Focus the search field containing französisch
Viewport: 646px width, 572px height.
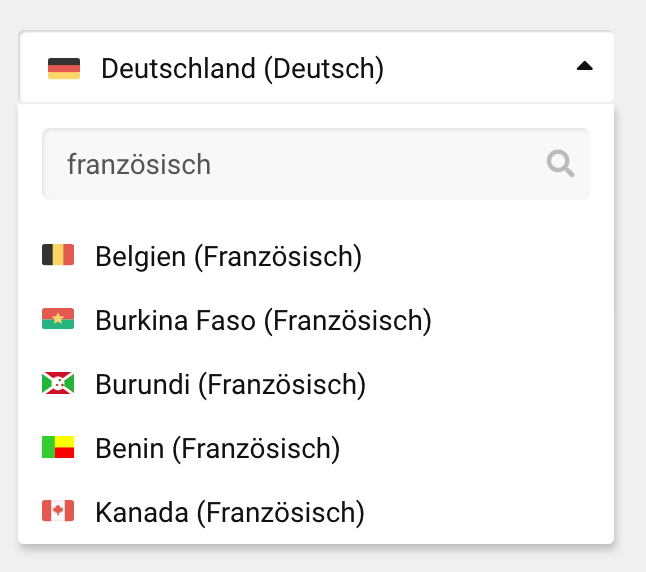(300, 164)
